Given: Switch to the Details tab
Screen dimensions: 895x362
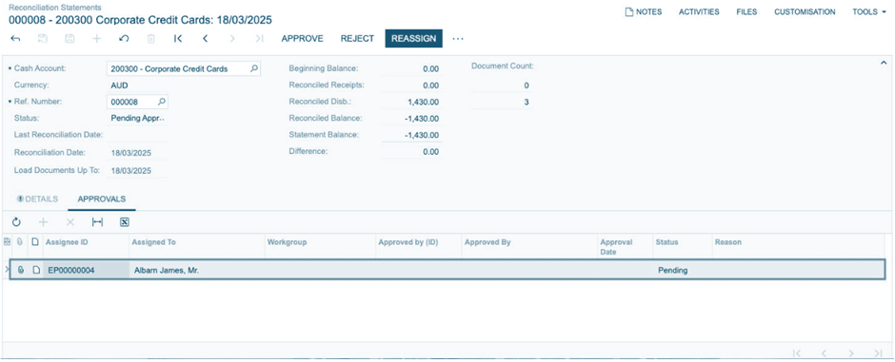Looking at the screenshot, I should 38,199.
